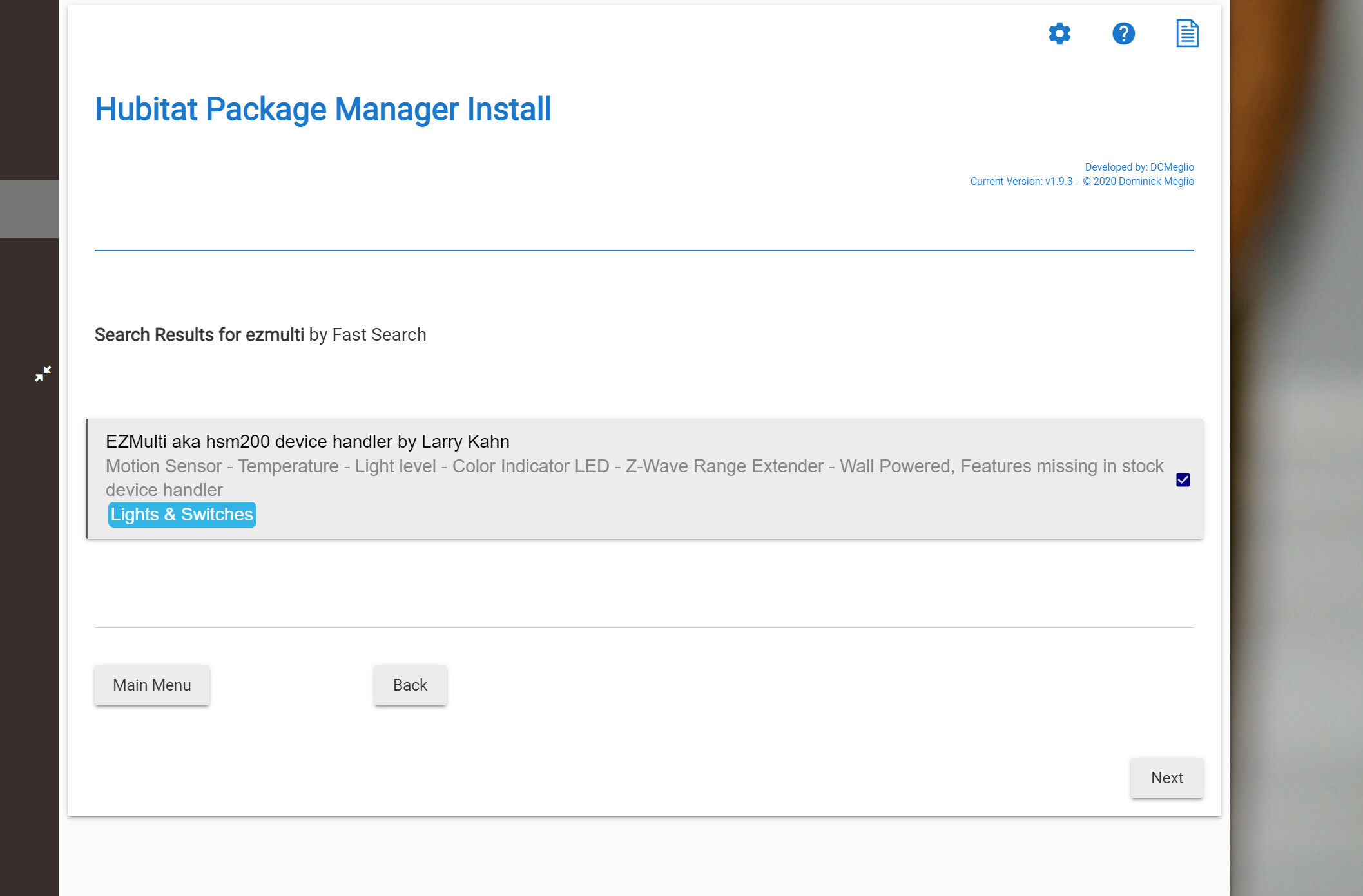Click the Hubitat Package Manager Install heading
The height and width of the screenshot is (896, 1363).
point(323,109)
